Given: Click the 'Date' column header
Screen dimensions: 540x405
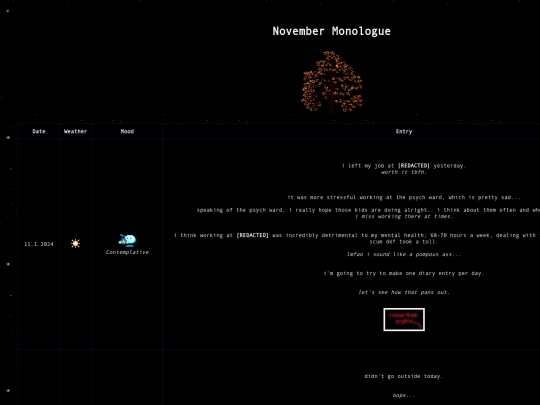Looking at the screenshot, I should pos(39,131).
